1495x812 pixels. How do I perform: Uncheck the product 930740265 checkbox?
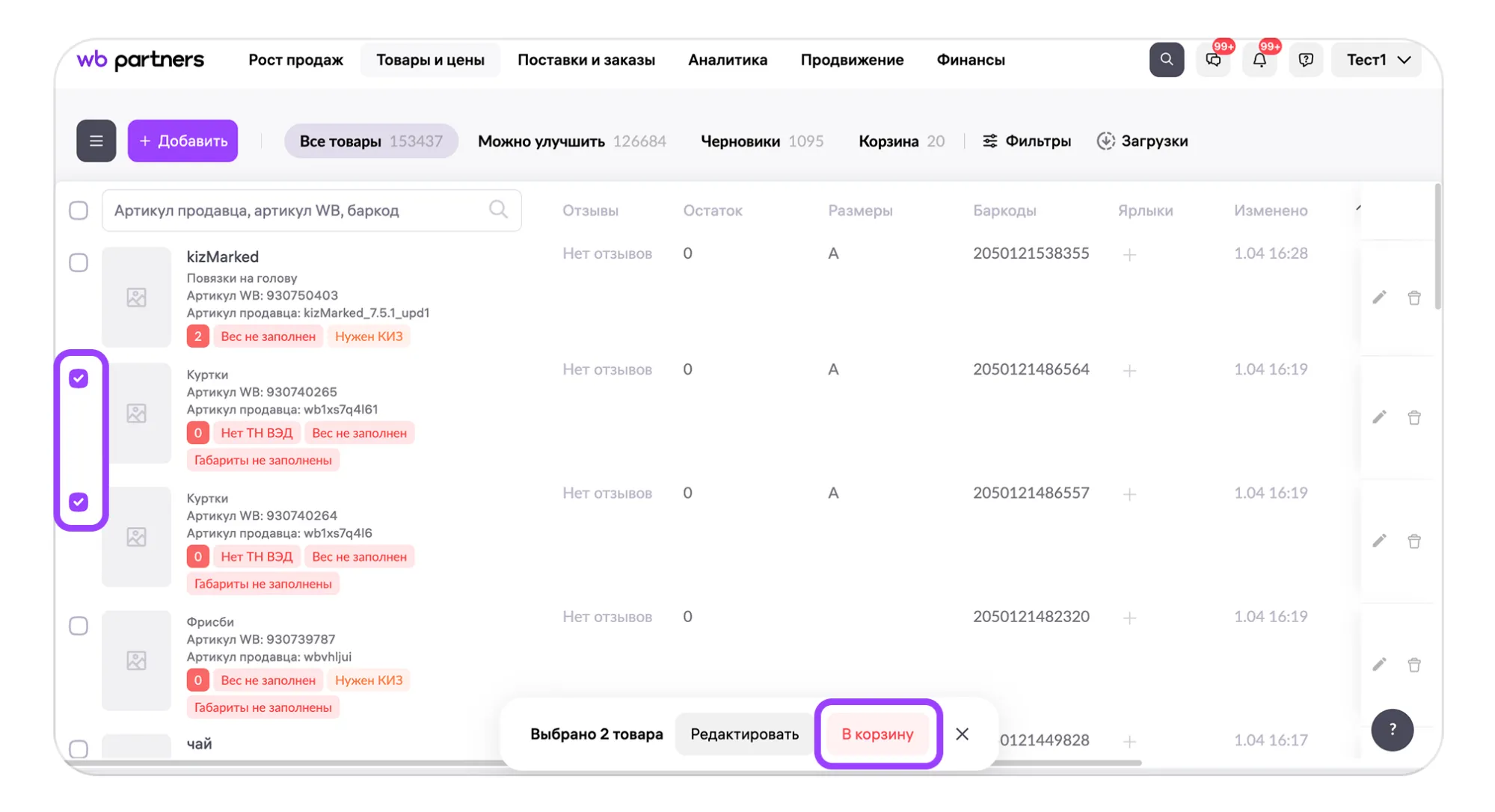pyautogui.click(x=79, y=378)
